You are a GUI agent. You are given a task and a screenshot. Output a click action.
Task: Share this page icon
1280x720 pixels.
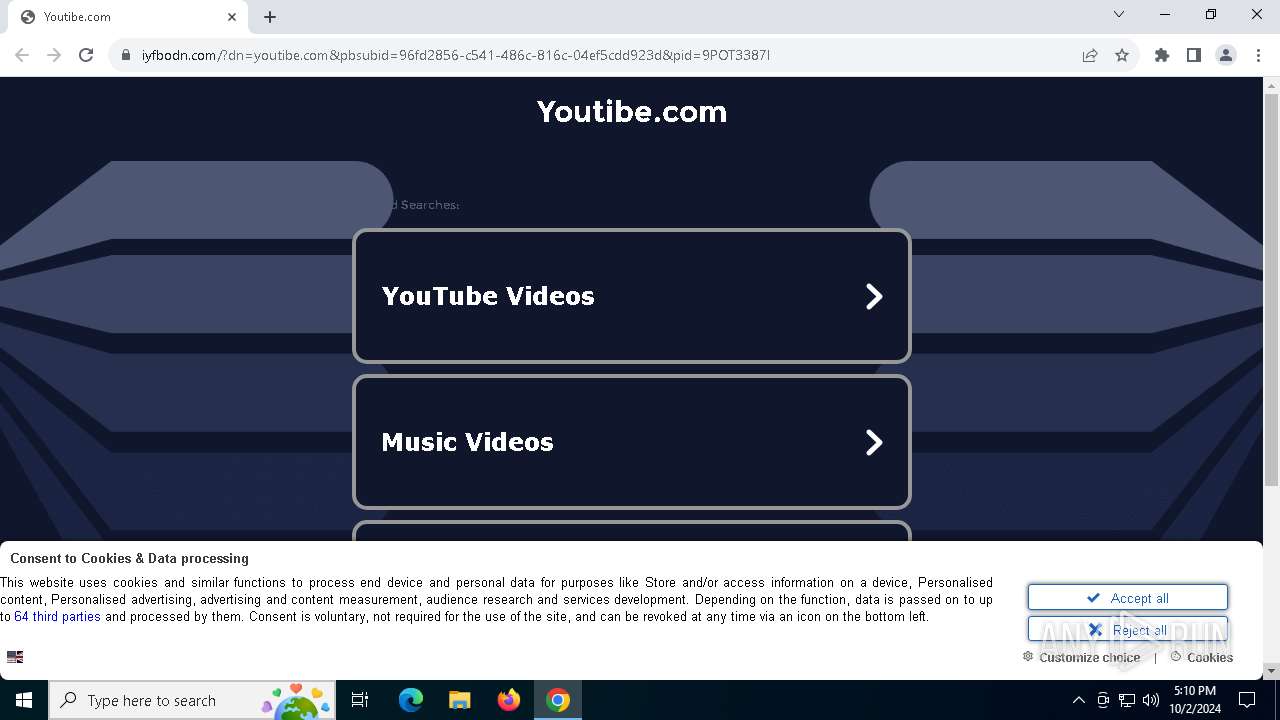click(1090, 55)
